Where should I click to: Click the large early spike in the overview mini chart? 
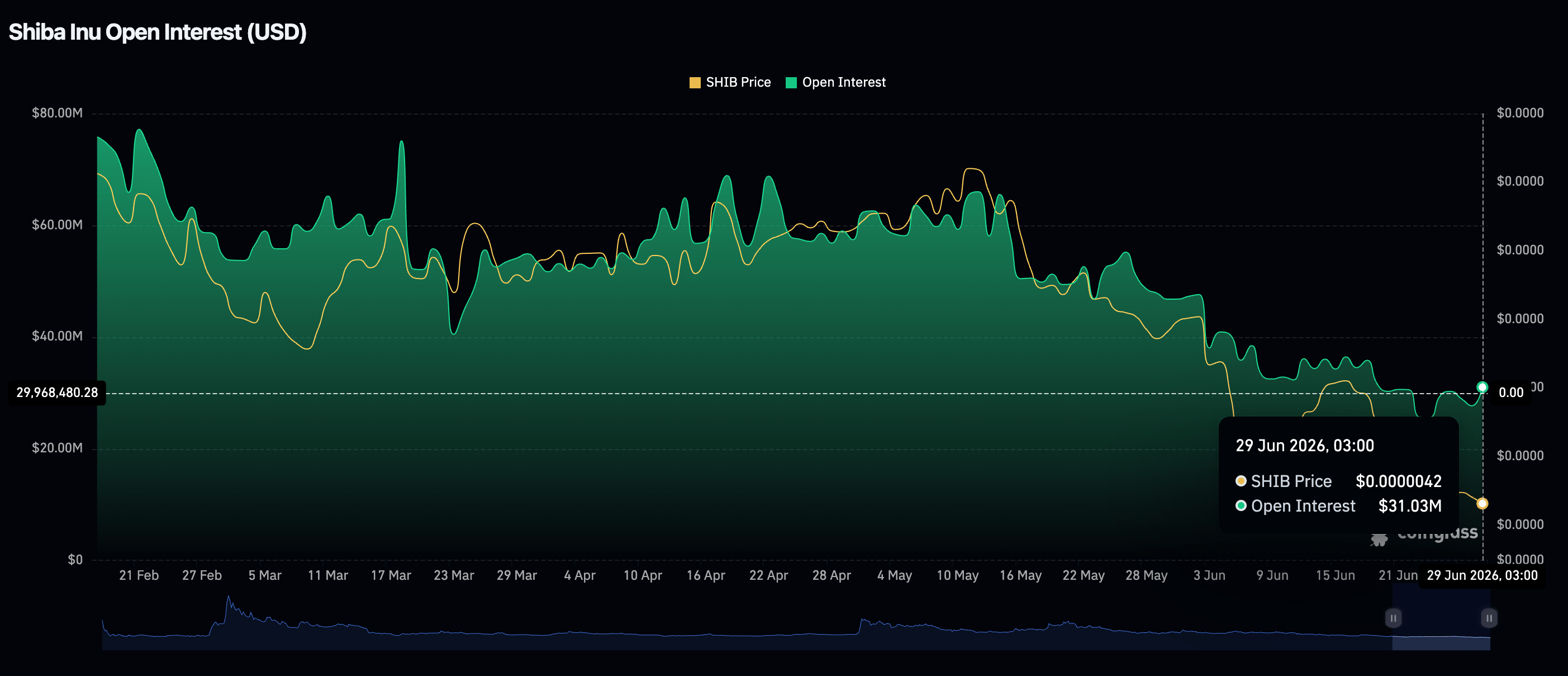(228, 600)
